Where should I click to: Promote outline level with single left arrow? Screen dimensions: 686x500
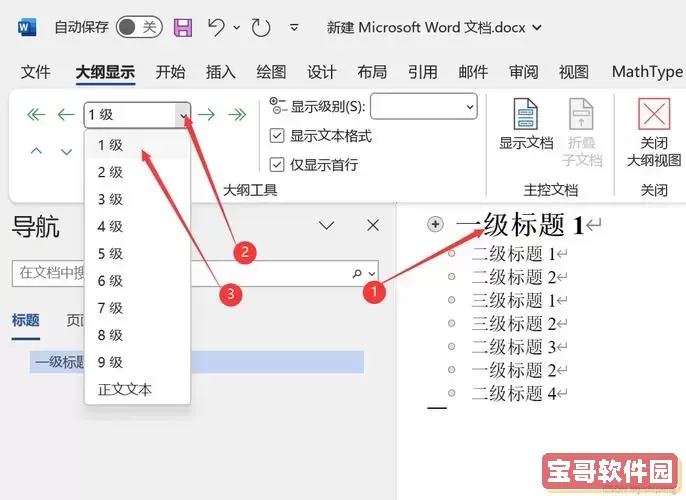(x=66, y=115)
